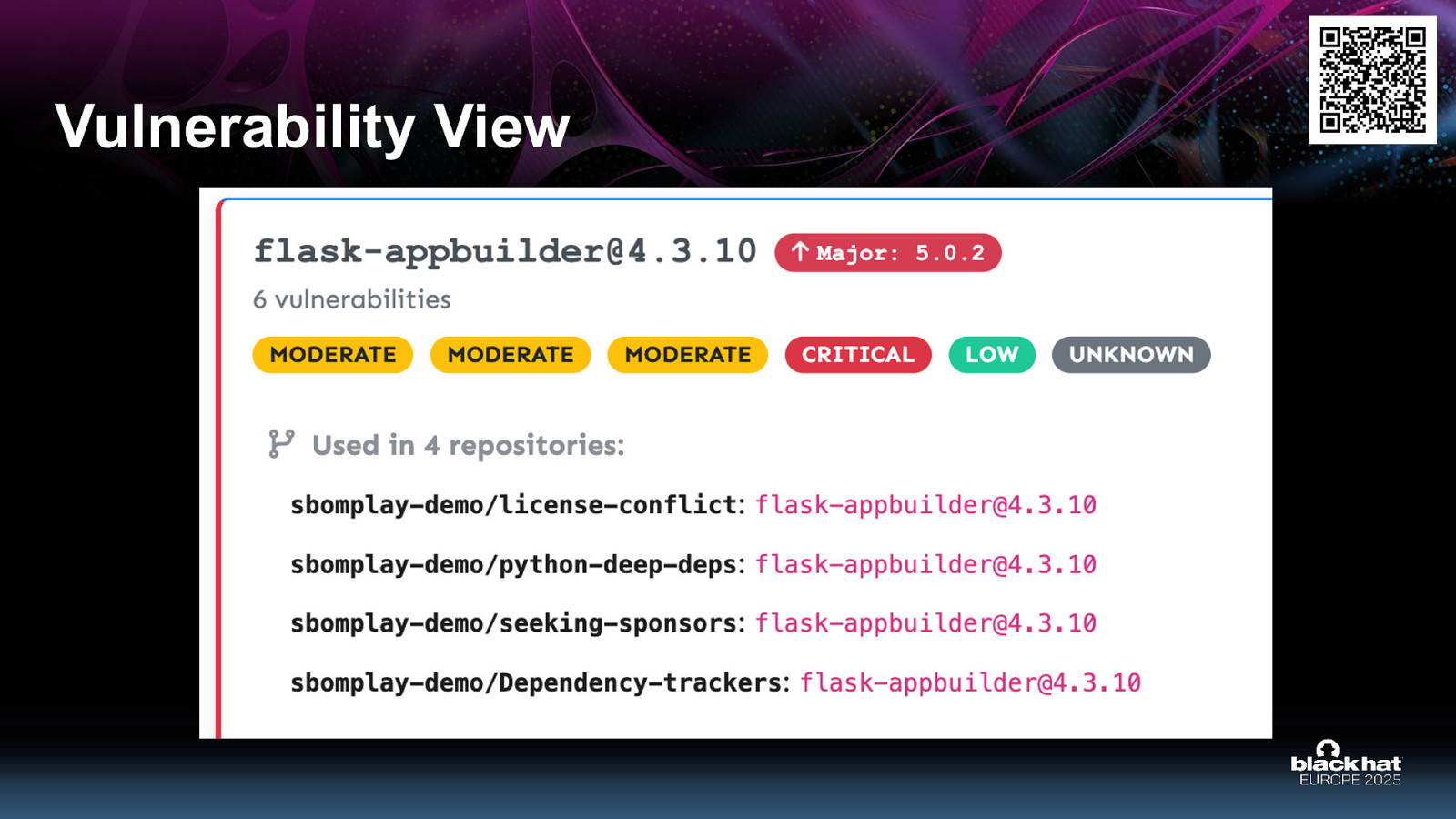Click the Black Hat Europe 2025 logo
1456x819 pixels.
click(1346, 763)
